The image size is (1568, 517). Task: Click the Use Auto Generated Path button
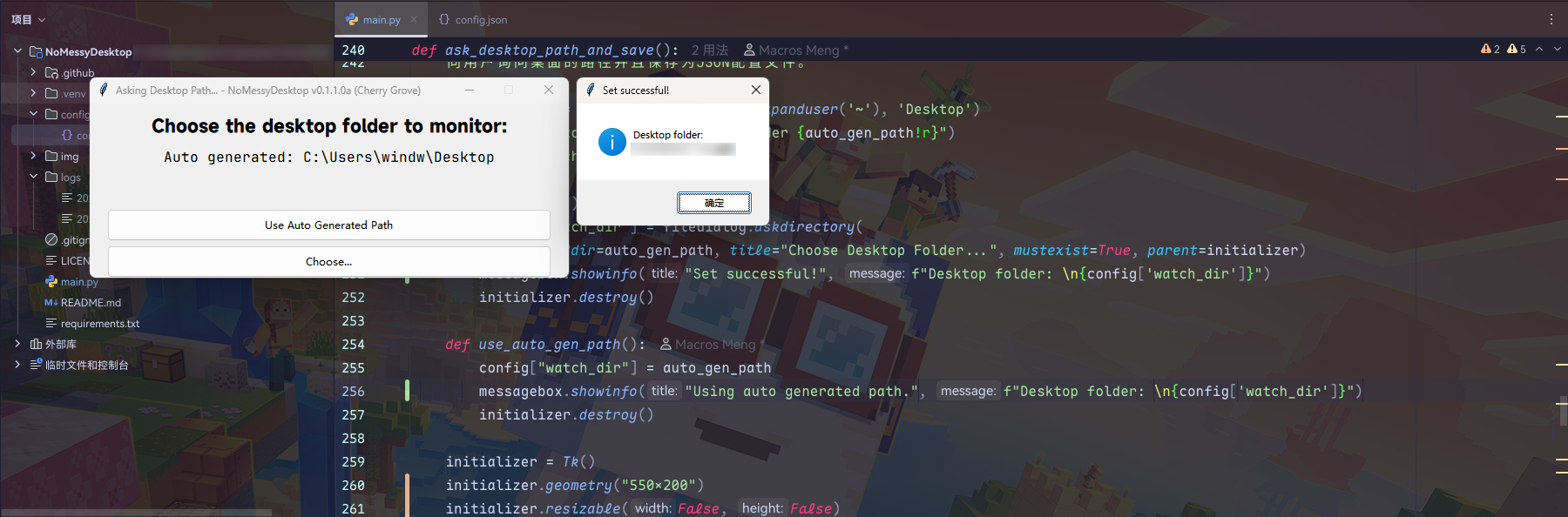(x=328, y=225)
